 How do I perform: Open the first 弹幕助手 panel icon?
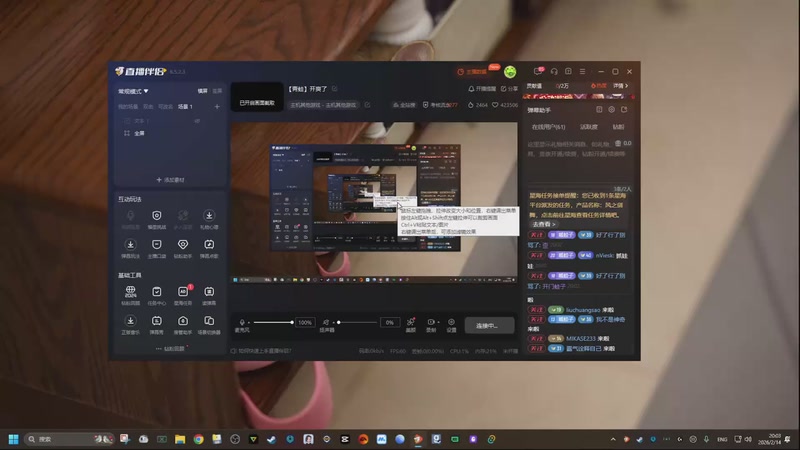click(599, 110)
